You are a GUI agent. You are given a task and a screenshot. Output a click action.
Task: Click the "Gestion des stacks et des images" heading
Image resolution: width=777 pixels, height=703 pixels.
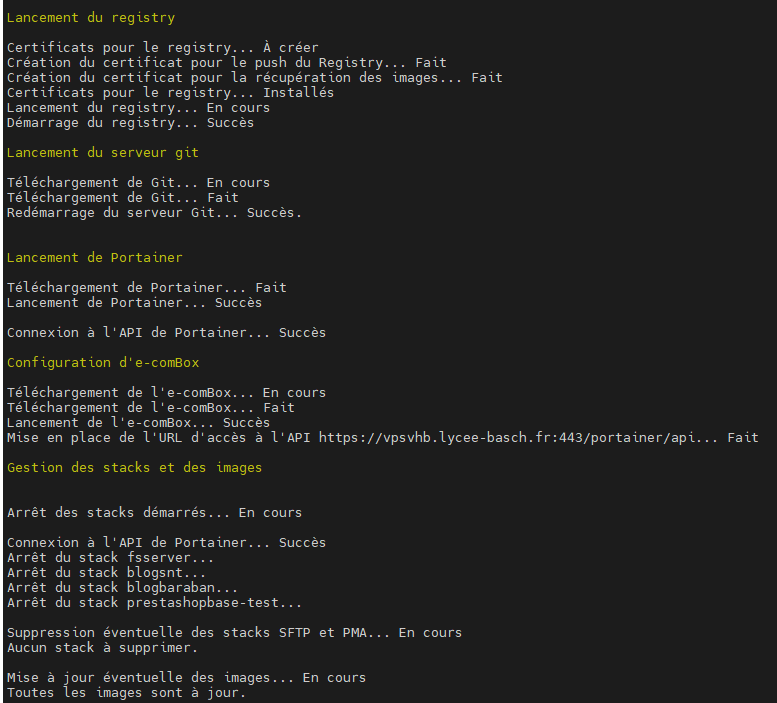click(x=135, y=468)
